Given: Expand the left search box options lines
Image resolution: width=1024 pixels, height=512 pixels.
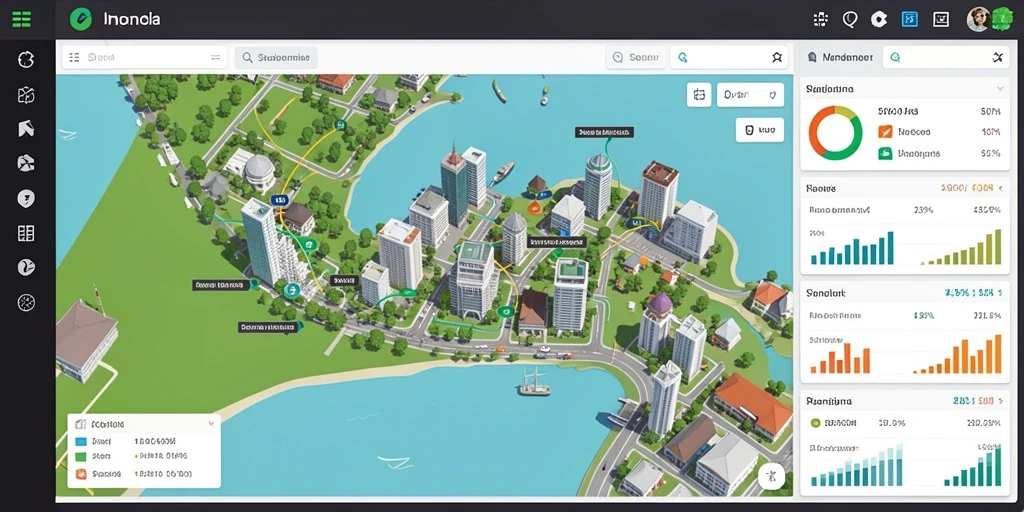Looking at the screenshot, I should pyautogui.click(x=215, y=57).
